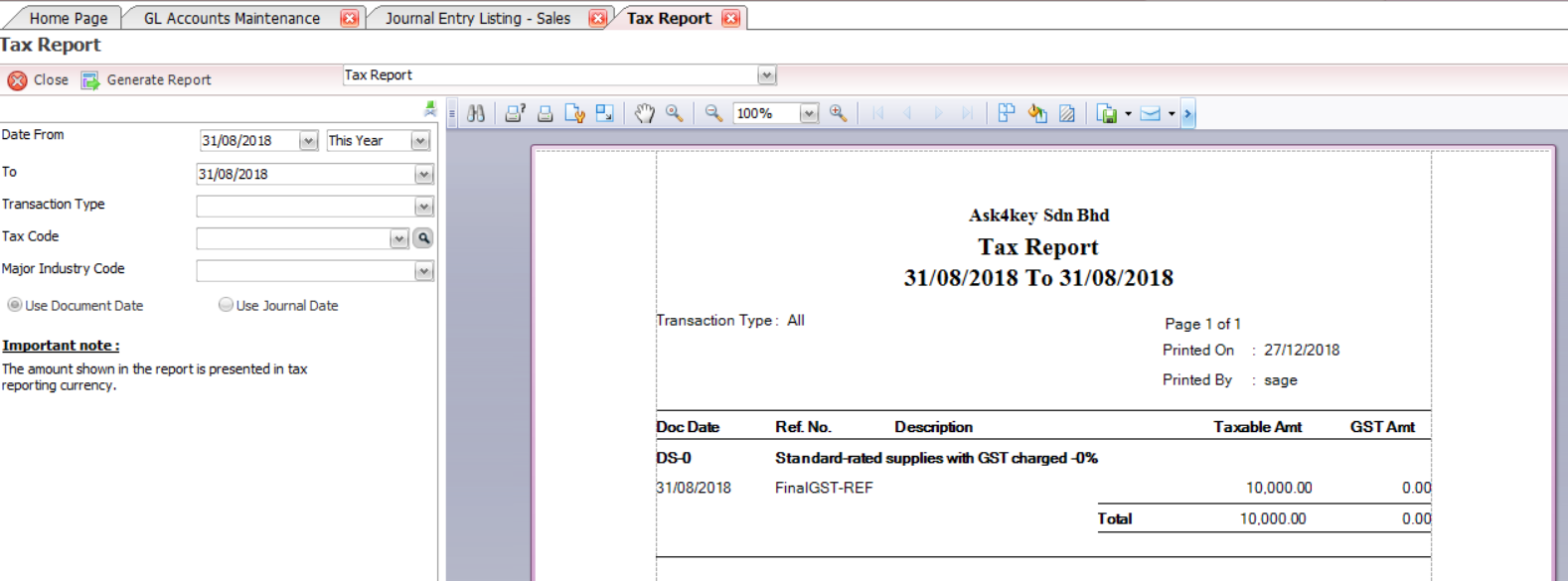Click the Generate Report button label
Screen dimensions: 1568x581
click(159, 80)
